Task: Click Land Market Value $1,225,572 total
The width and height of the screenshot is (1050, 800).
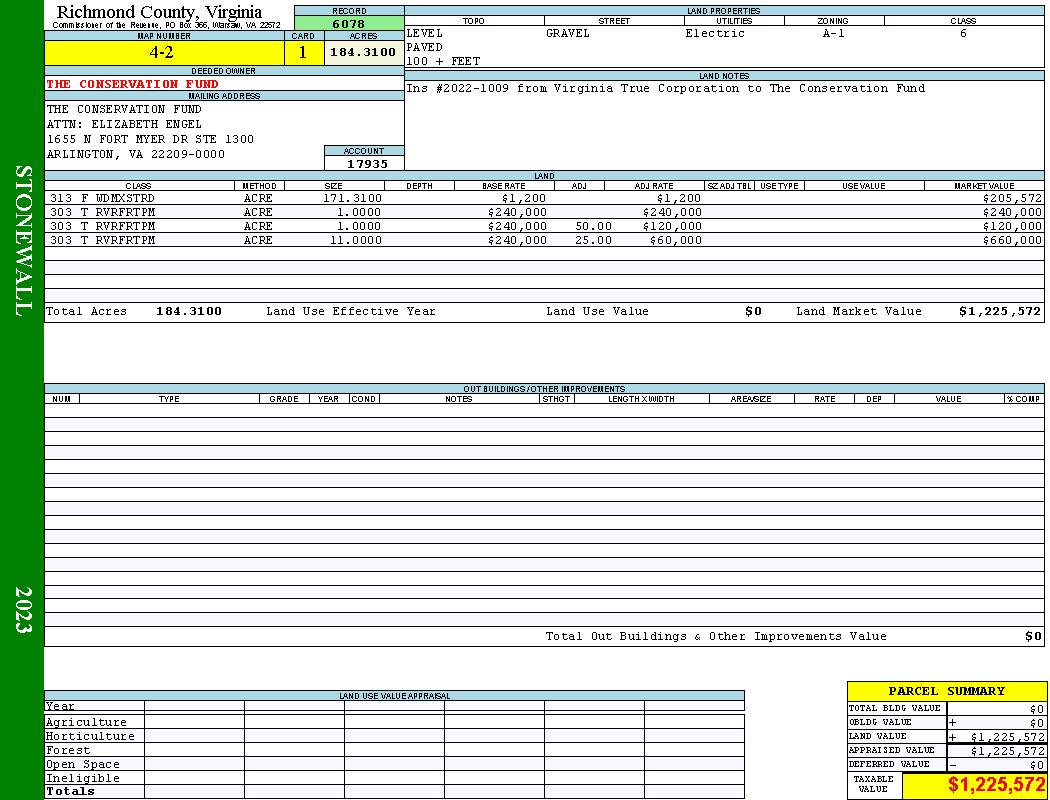Action: [x=1000, y=311]
